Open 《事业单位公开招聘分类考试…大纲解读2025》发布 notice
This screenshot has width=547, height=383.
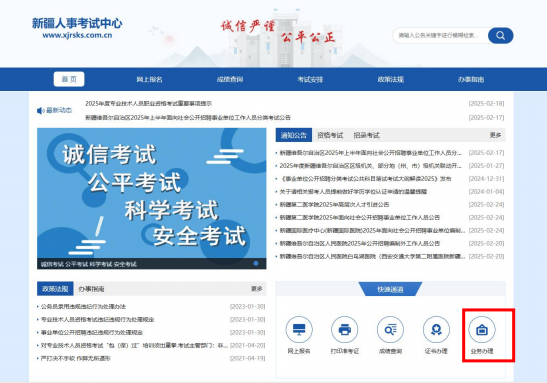[365, 179]
